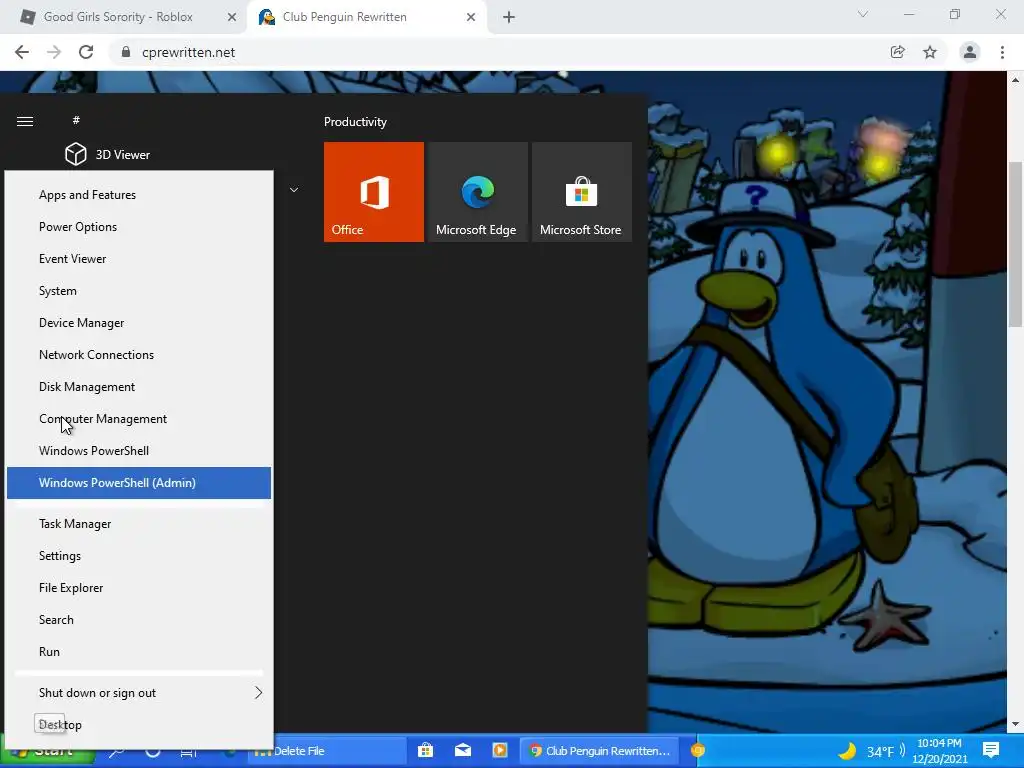This screenshot has height=768, width=1024.
Task: Open the orange media player taskbar icon
Action: [500, 750]
